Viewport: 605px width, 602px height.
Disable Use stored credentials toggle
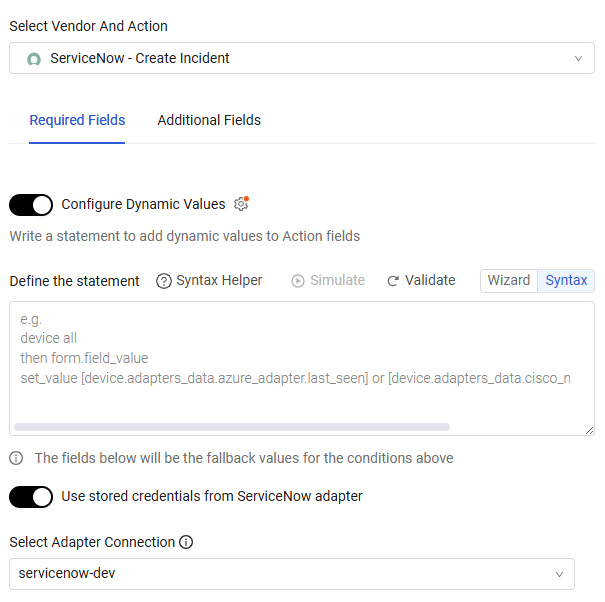[31, 496]
